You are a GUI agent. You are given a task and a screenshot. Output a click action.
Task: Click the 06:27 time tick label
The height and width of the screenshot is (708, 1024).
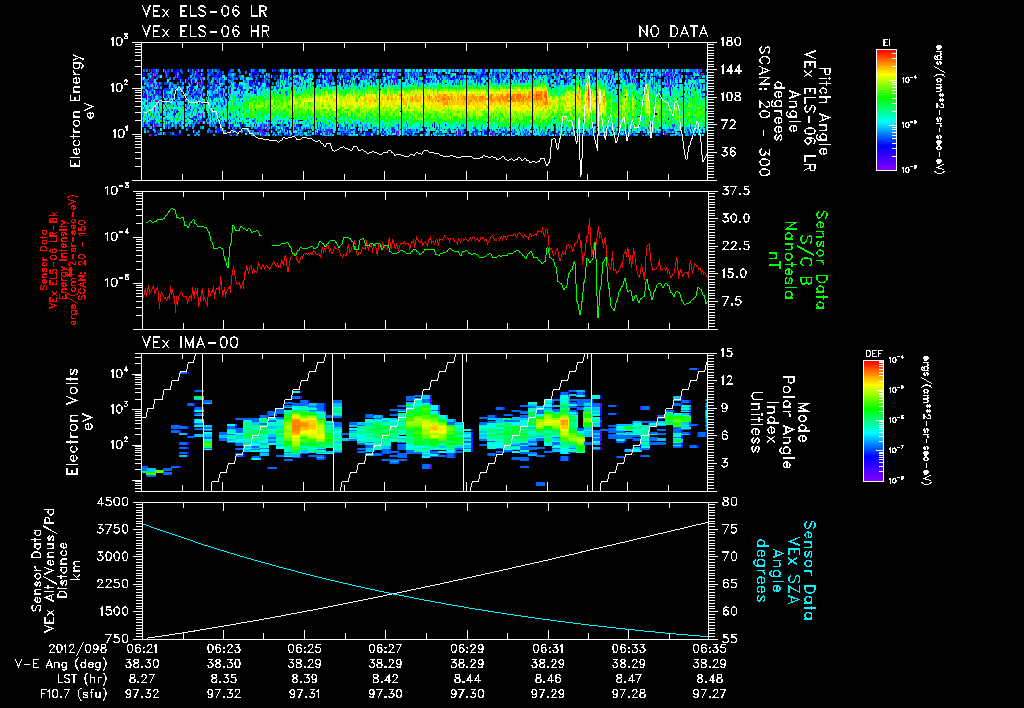point(385,650)
